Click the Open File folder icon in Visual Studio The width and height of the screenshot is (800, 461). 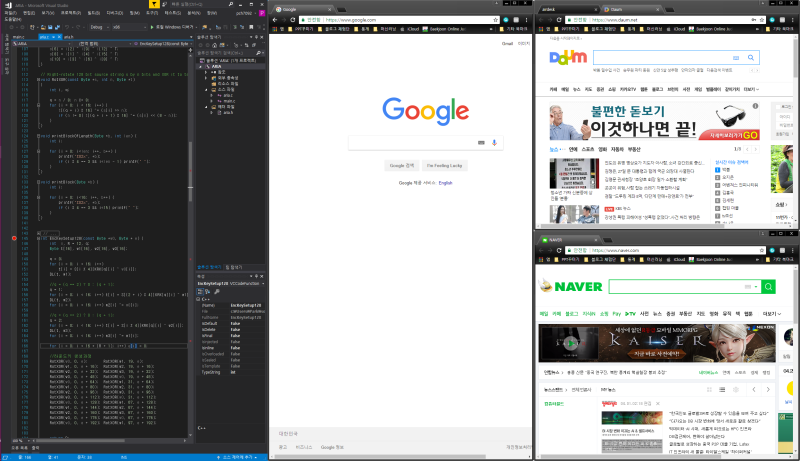tap(43, 27)
